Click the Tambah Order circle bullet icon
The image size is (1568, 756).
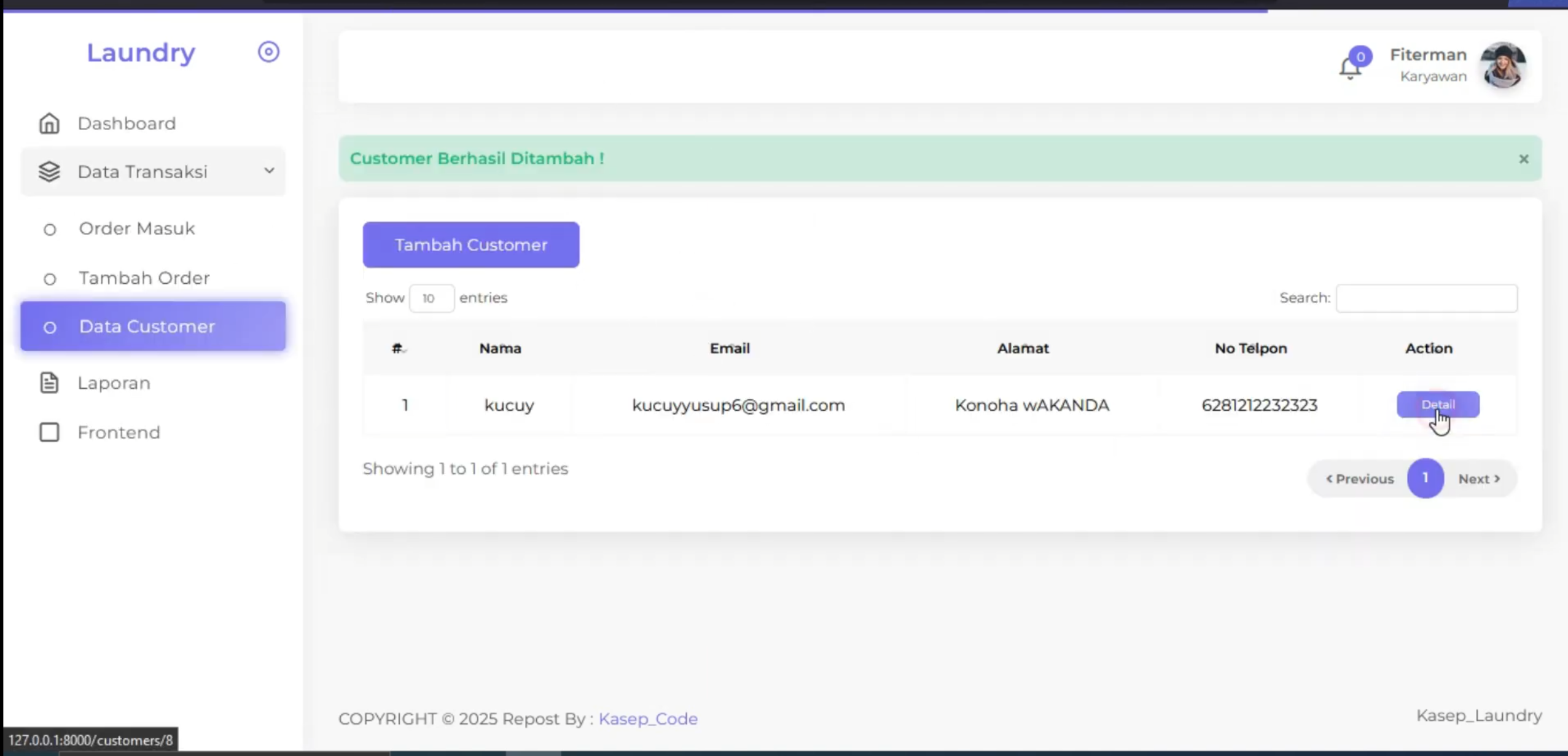tap(50, 279)
